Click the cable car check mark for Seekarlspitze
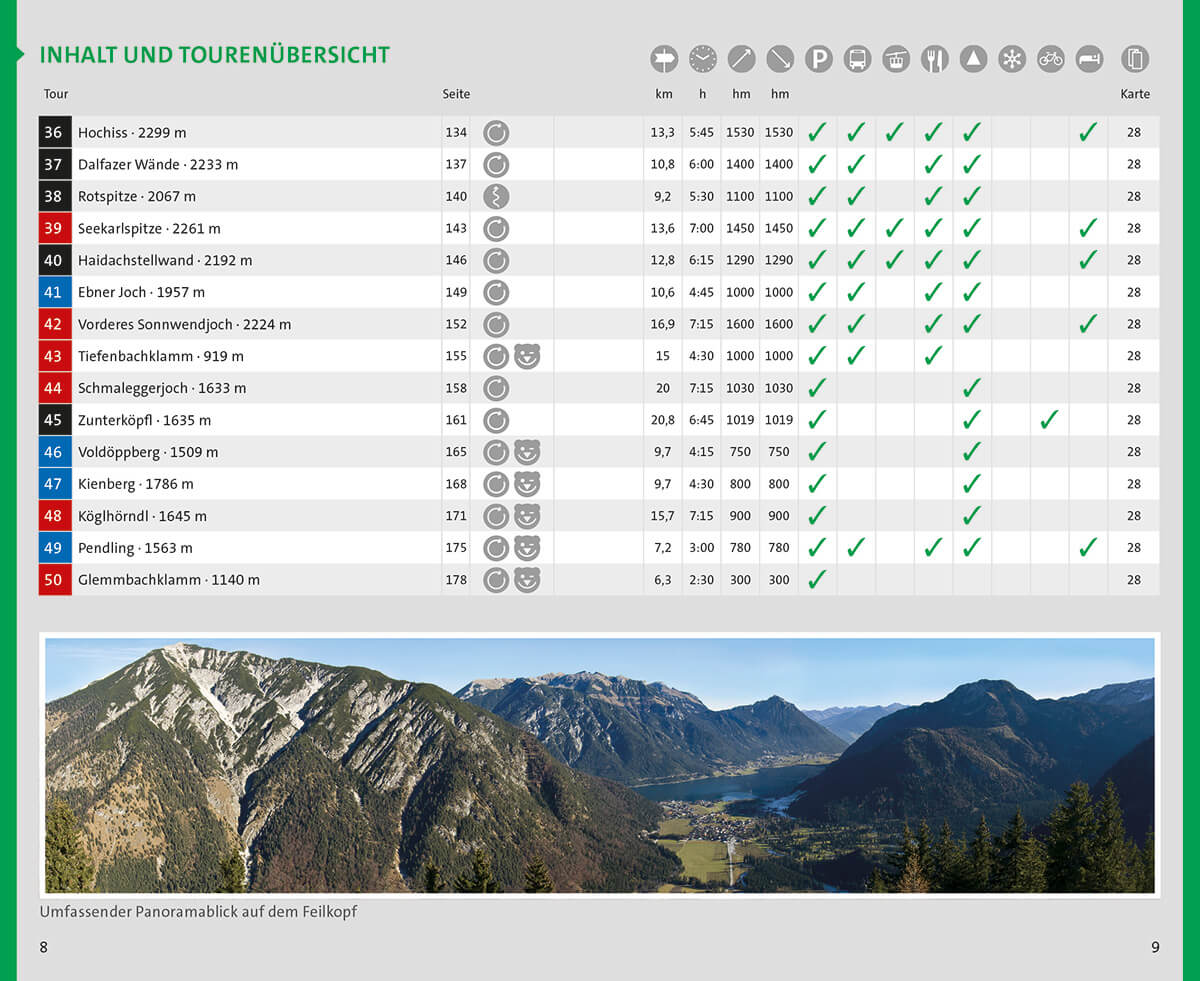 (895, 228)
